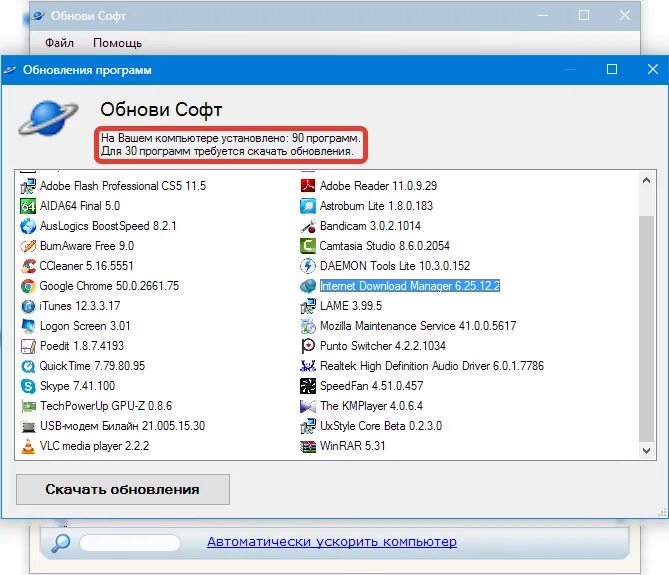Click the VLC media player cone icon
The height and width of the screenshot is (575, 669).
(28, 446)
